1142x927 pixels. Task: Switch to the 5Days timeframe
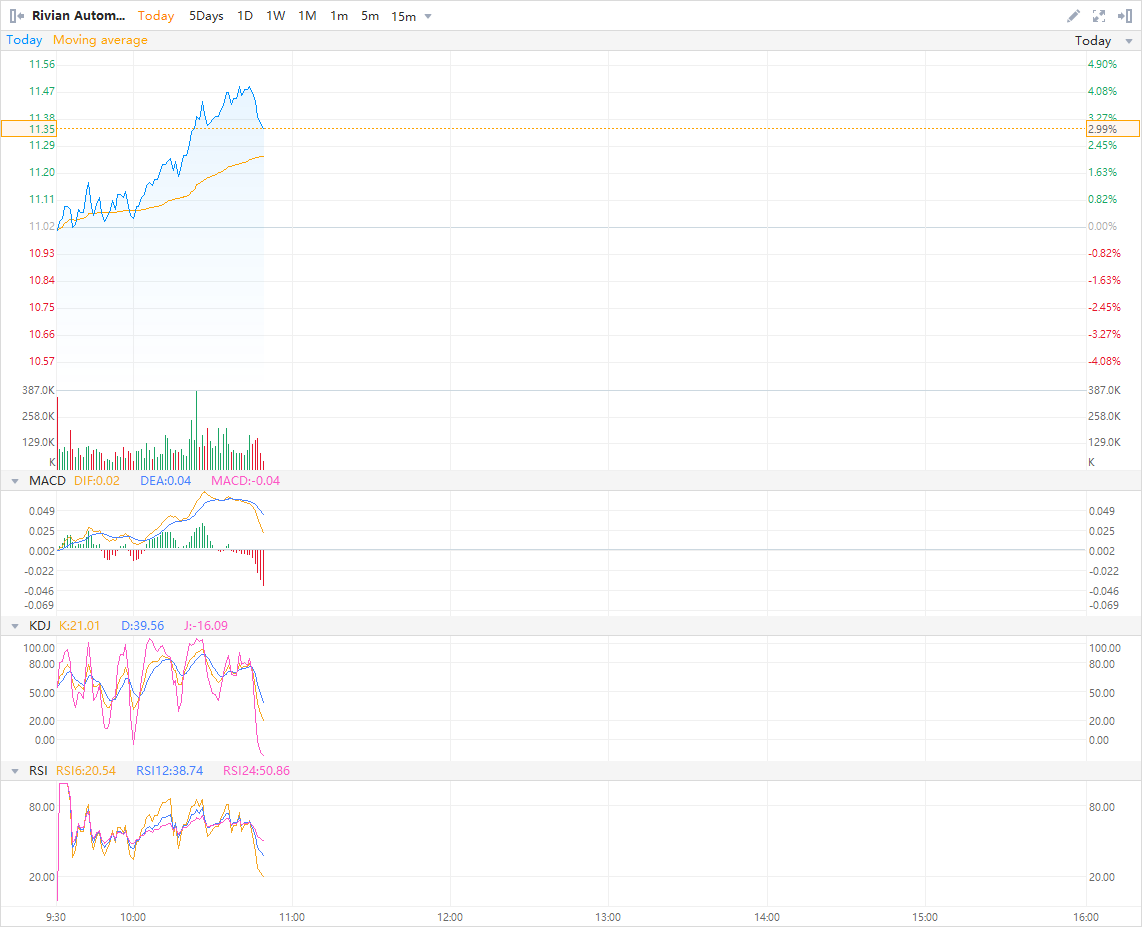coord(206,16)
